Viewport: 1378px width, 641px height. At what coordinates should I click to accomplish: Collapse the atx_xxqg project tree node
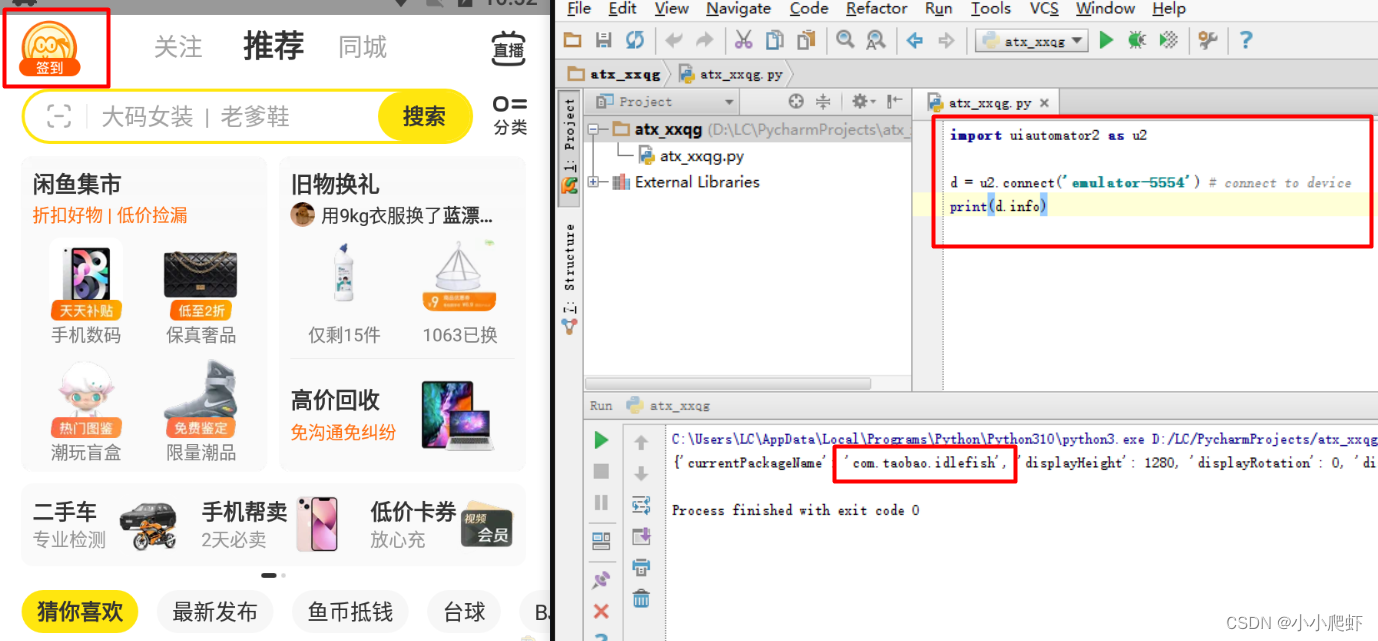[x=593, y=130]
